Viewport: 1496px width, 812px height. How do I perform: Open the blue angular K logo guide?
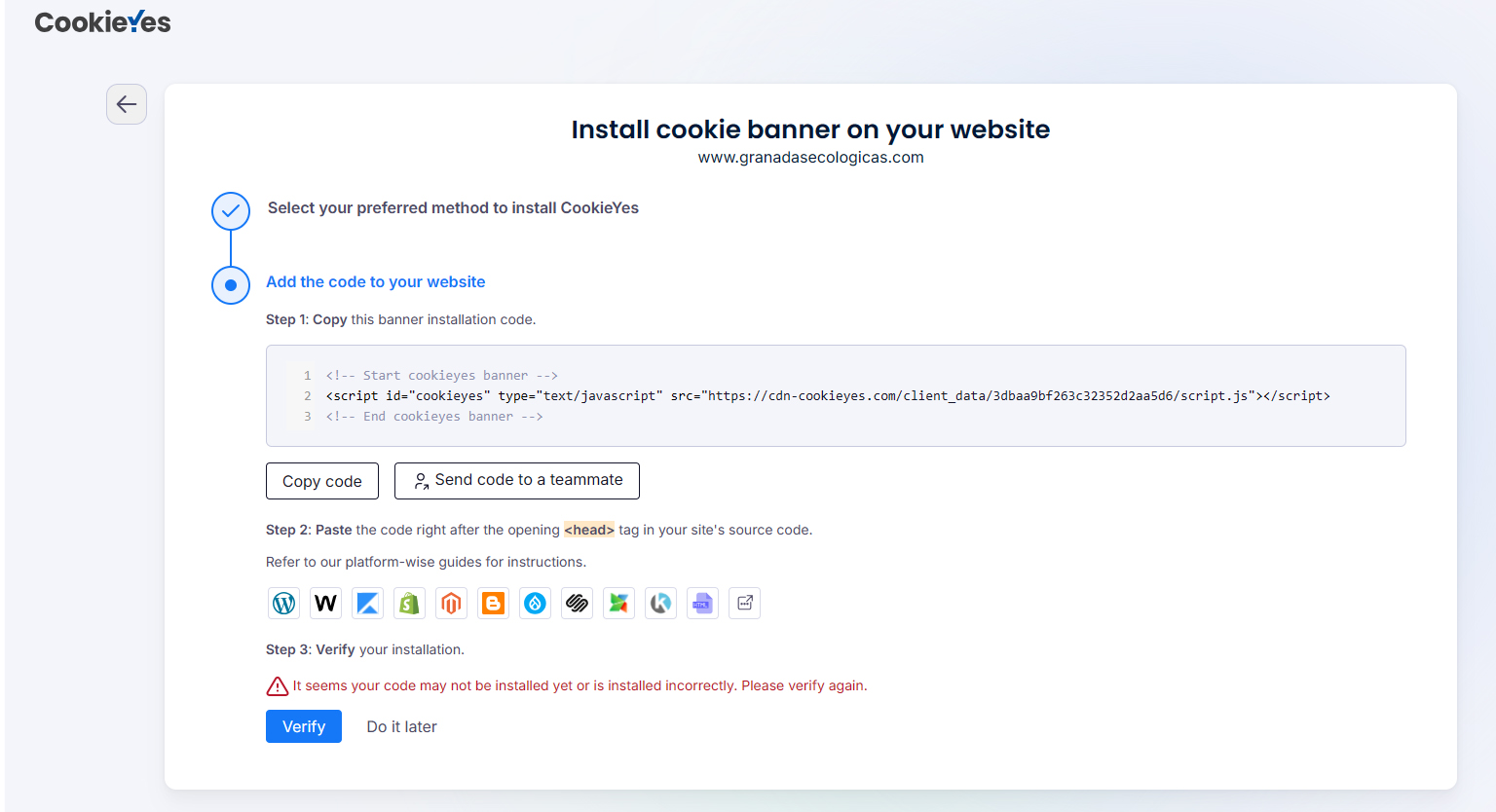tap(367, 604)
